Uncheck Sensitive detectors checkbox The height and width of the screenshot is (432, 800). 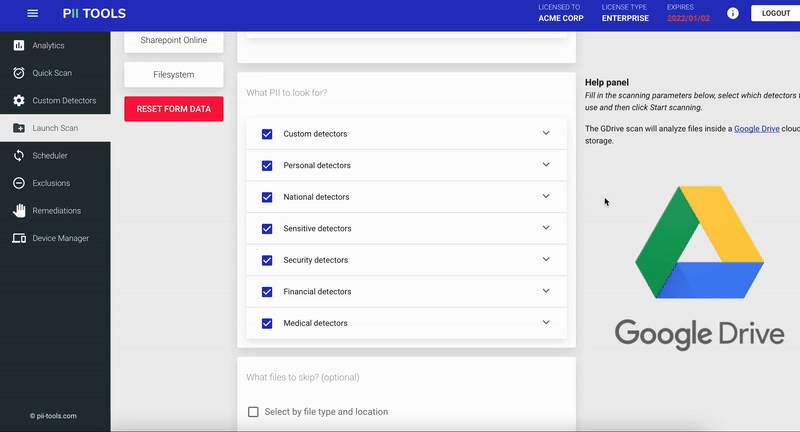click(267, 229)
